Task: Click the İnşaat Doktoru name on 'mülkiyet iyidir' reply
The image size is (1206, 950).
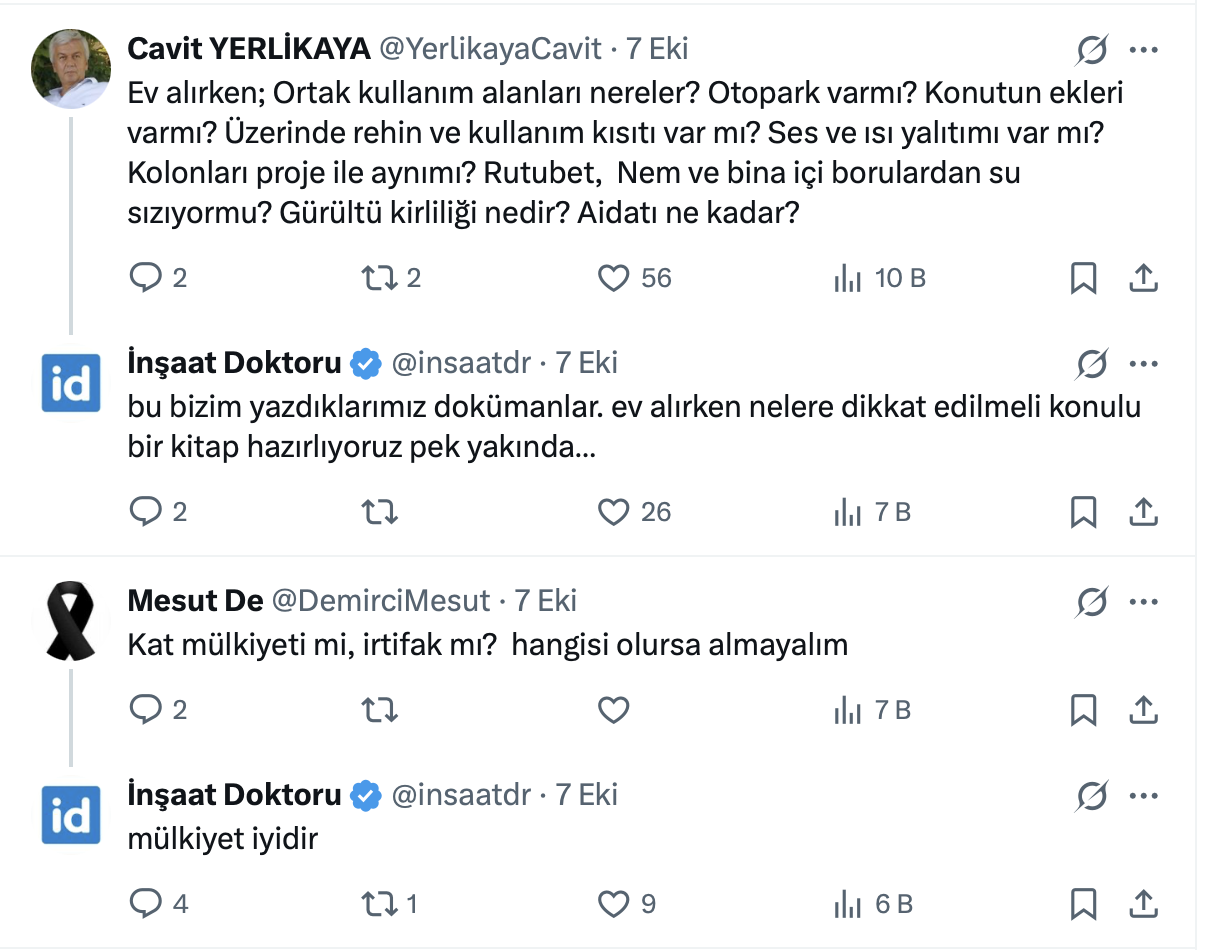Action: coord(235,795)
